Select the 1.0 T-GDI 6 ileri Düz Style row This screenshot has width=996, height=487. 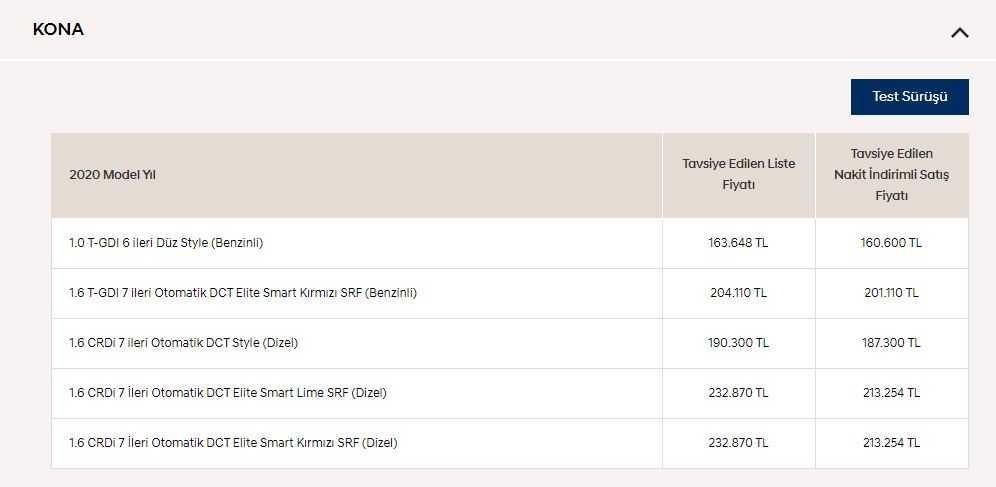click(510, 243)
